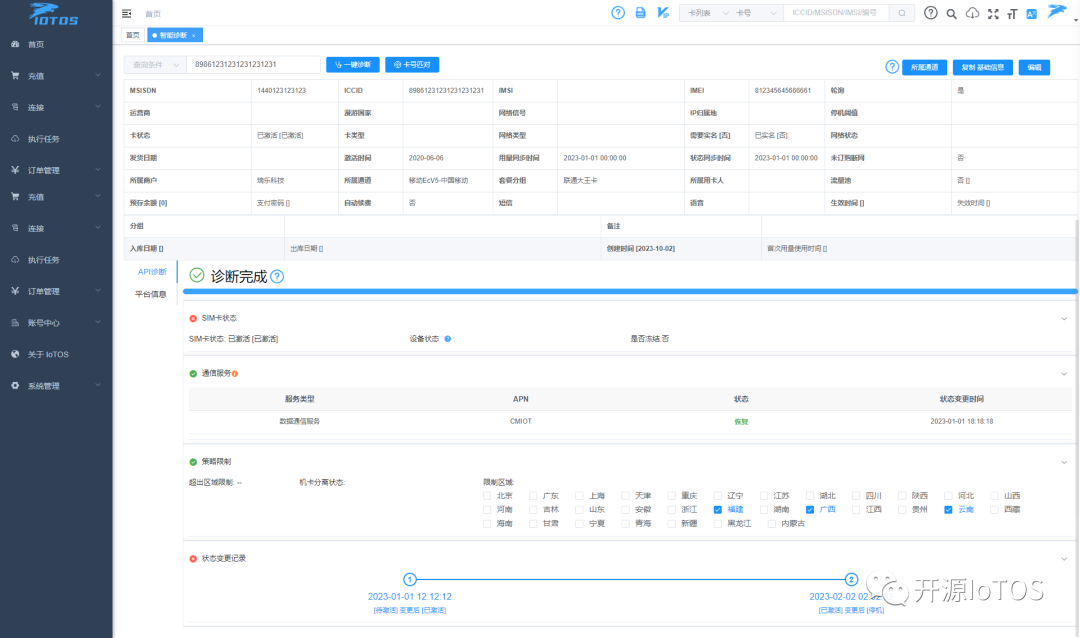1080x638 pixels.
Task: Collapse the 状态变更记录 section chevron
Action: point(1064,559)
